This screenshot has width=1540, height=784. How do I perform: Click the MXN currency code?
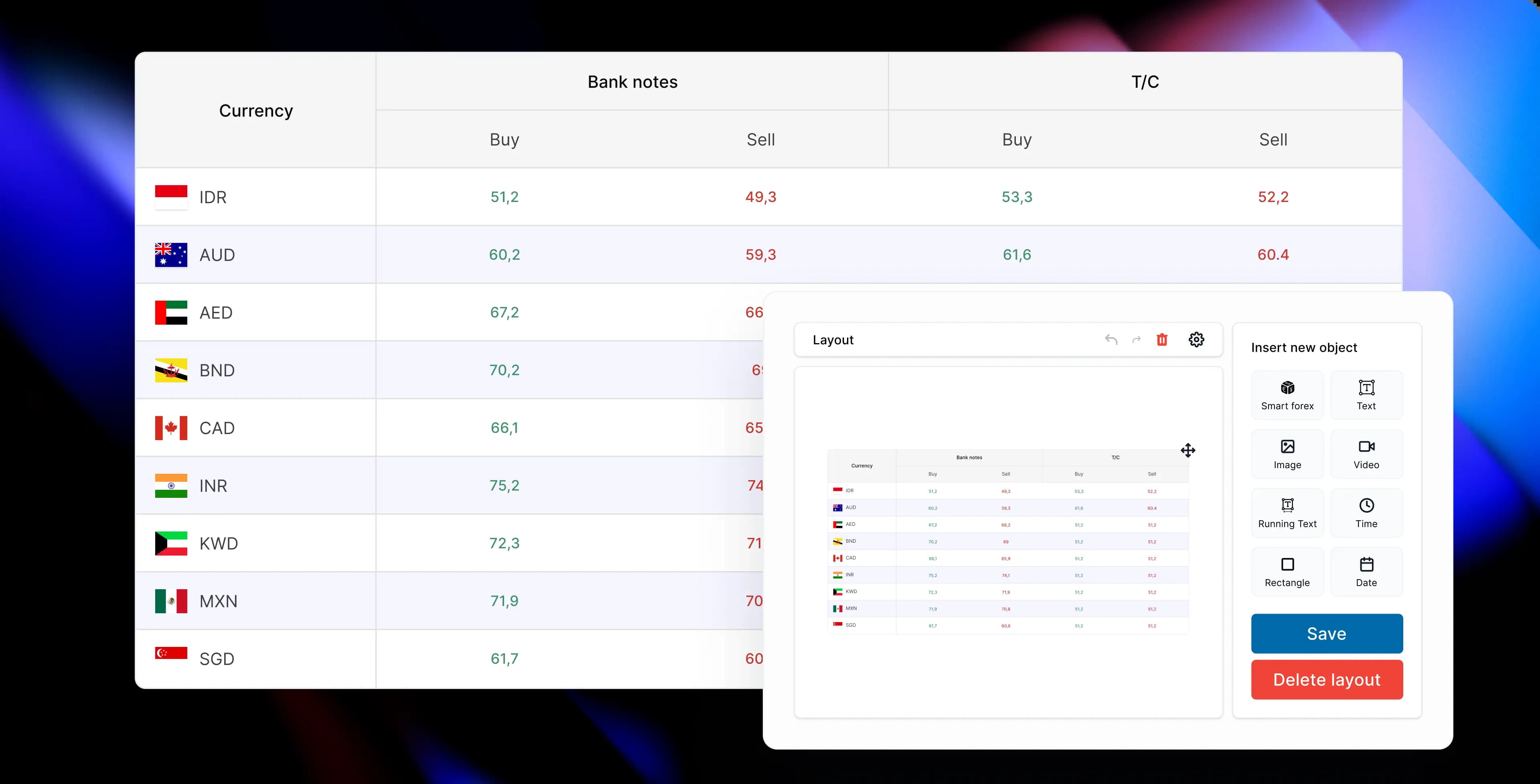218,601
